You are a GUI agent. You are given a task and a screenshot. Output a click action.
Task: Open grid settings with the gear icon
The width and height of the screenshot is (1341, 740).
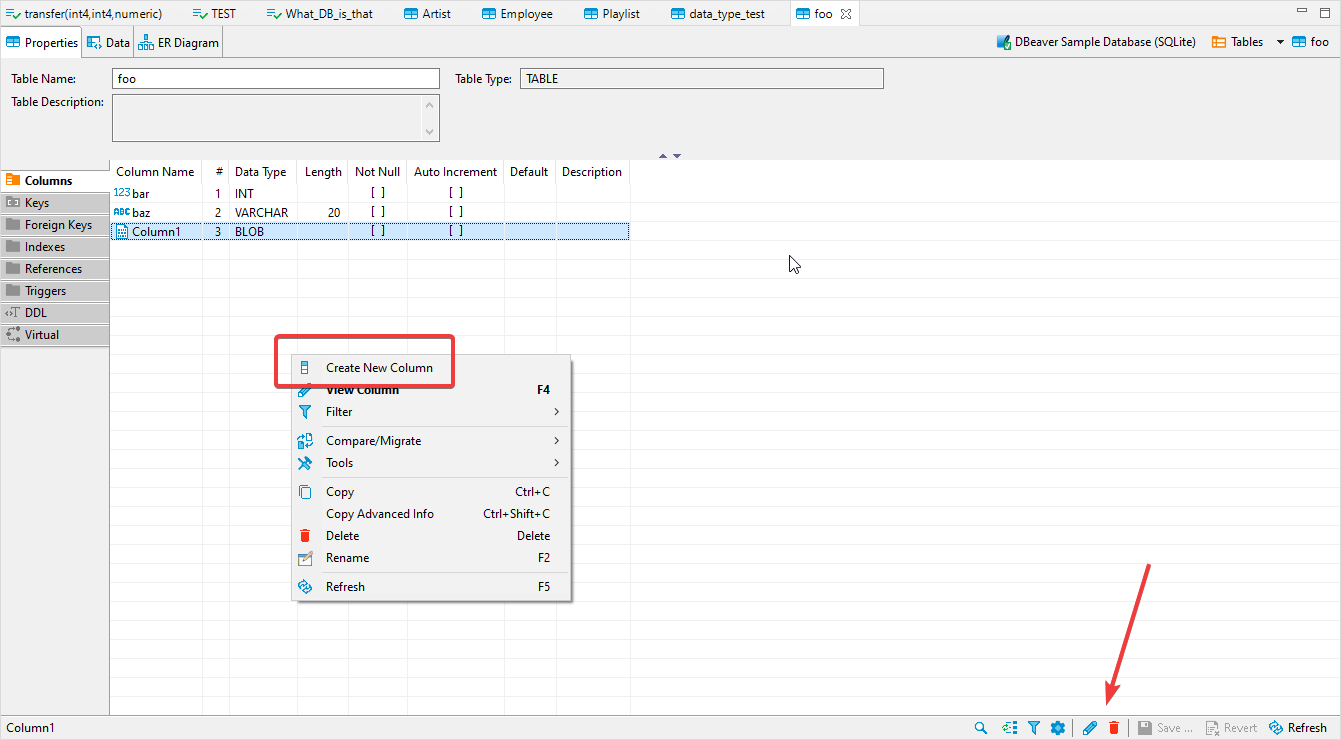click(x=1058, y=727)
